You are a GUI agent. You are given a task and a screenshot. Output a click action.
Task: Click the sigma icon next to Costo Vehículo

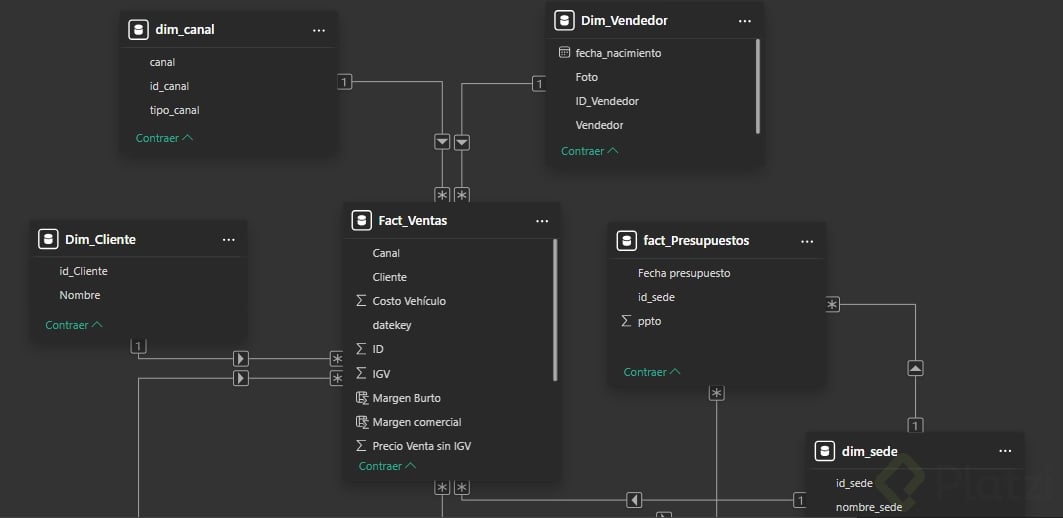[361, 301]
